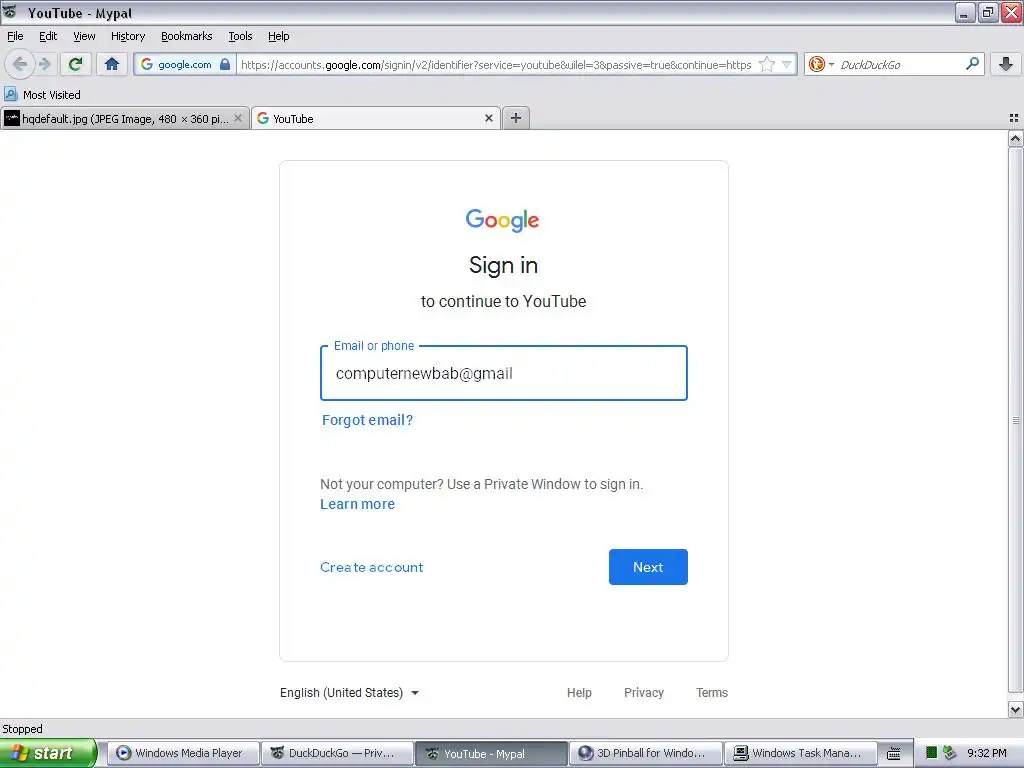Open the Tools menu
This screenshot has height=768, width=1024.
click(240, 36)
